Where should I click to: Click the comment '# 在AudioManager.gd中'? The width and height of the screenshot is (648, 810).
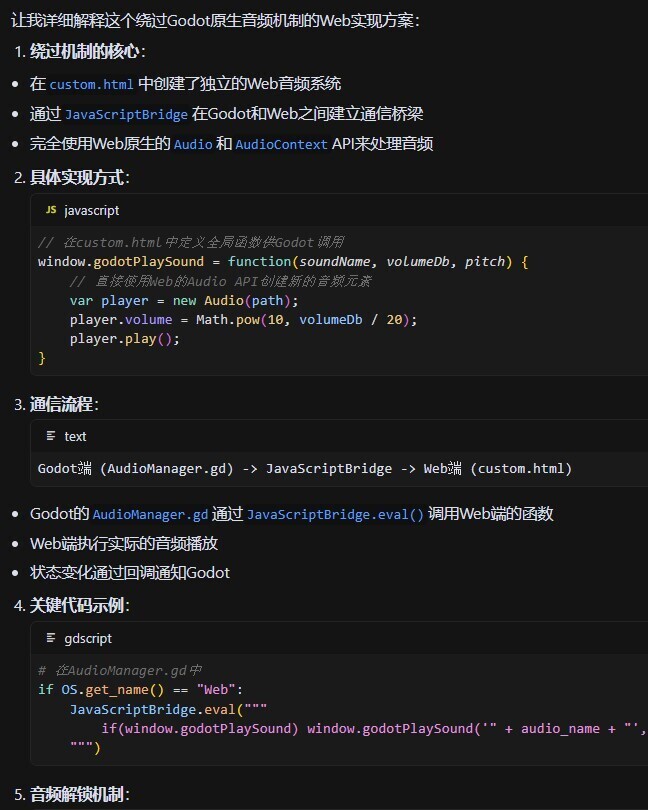click(120, 671)
